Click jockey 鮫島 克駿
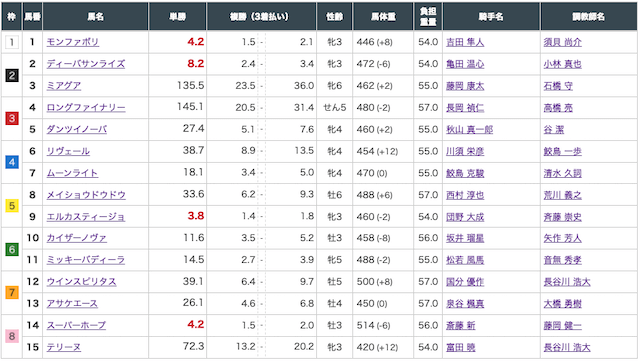This screenshot has height=361, width=640. [465, 173]
